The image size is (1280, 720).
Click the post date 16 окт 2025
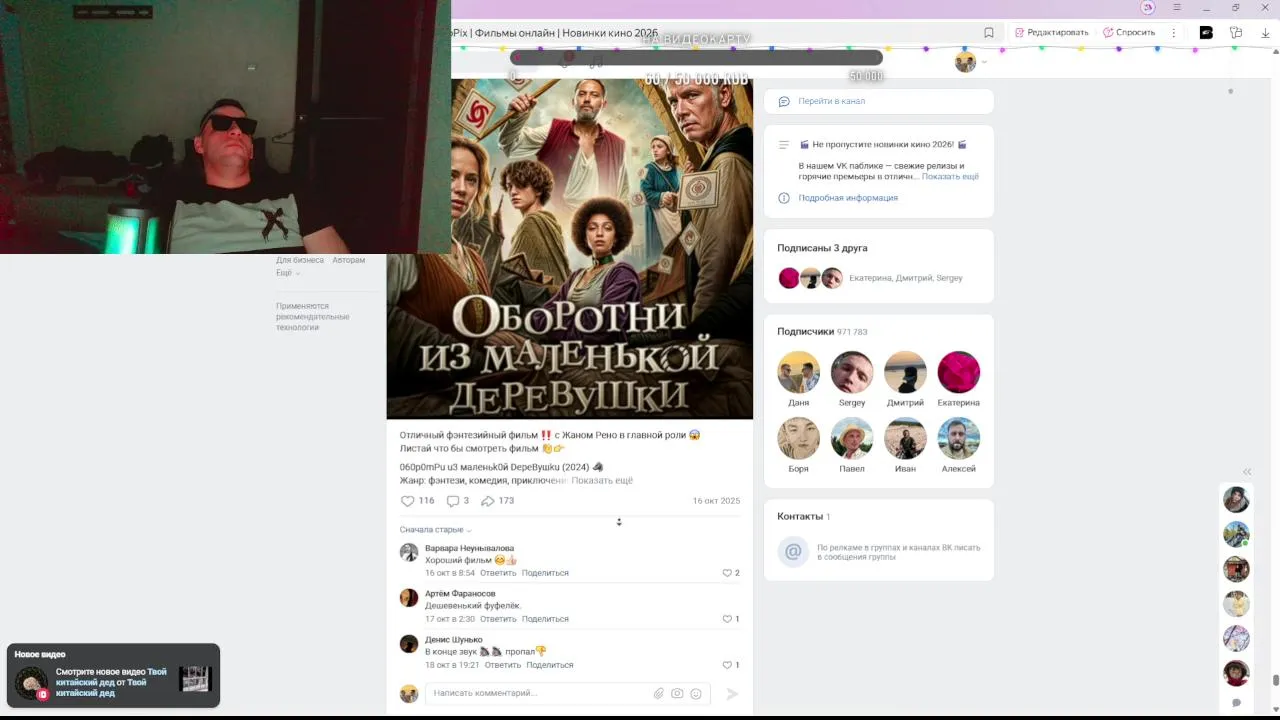pyautogui.click(x=716, y=501)
